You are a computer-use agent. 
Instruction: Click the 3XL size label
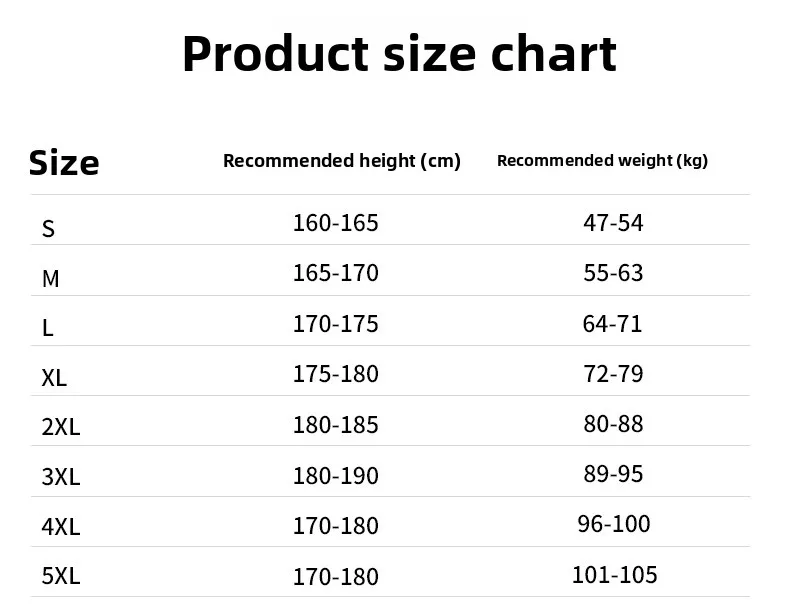tap(60, 477)
